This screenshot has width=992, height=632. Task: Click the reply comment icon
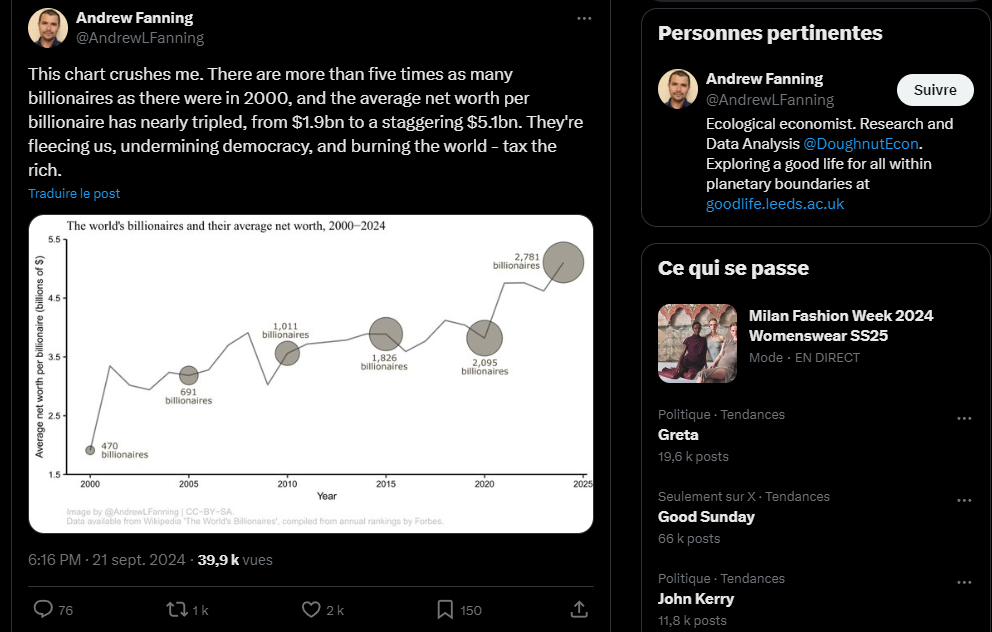(43, 609)
